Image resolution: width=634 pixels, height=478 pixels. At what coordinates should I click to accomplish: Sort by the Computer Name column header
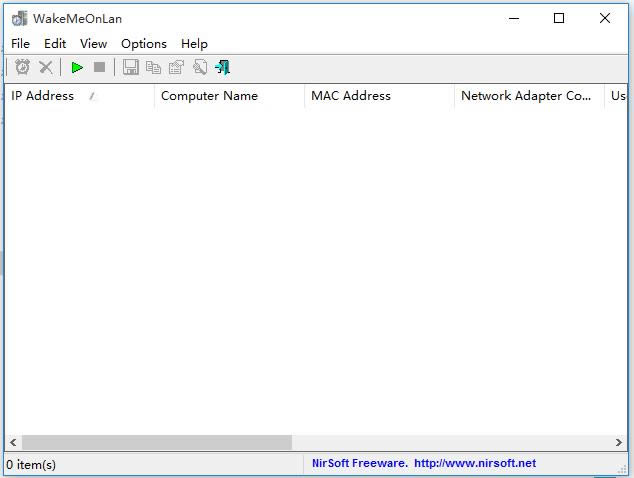coord(209,96)
